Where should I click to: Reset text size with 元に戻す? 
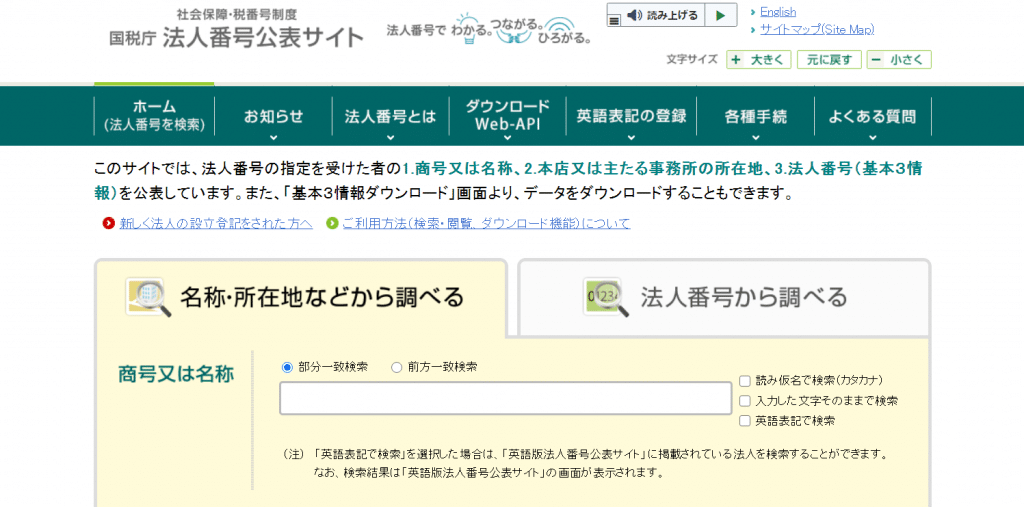[829, 60]
